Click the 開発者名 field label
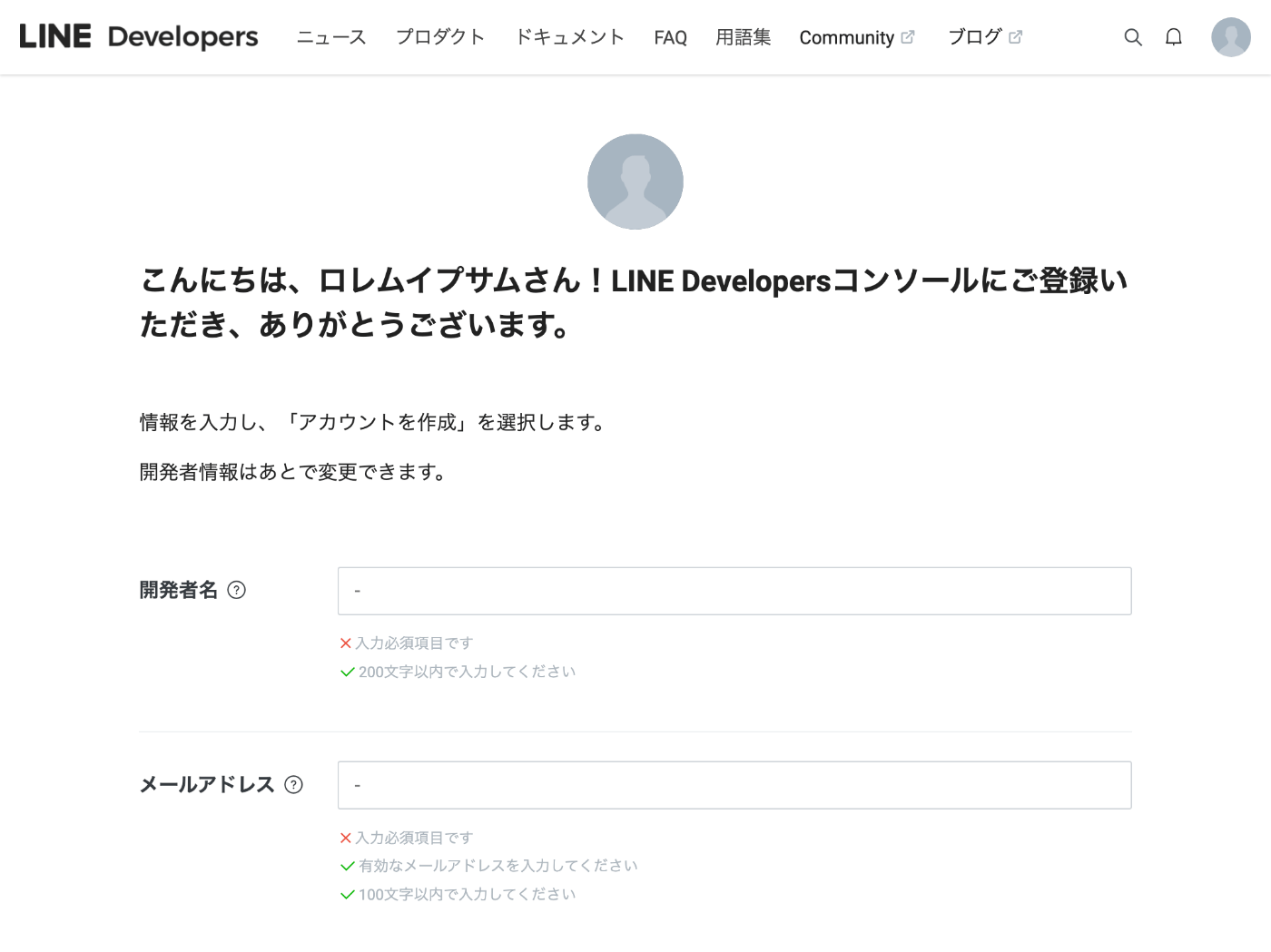 pyautogui.click(x=179, y=590)
